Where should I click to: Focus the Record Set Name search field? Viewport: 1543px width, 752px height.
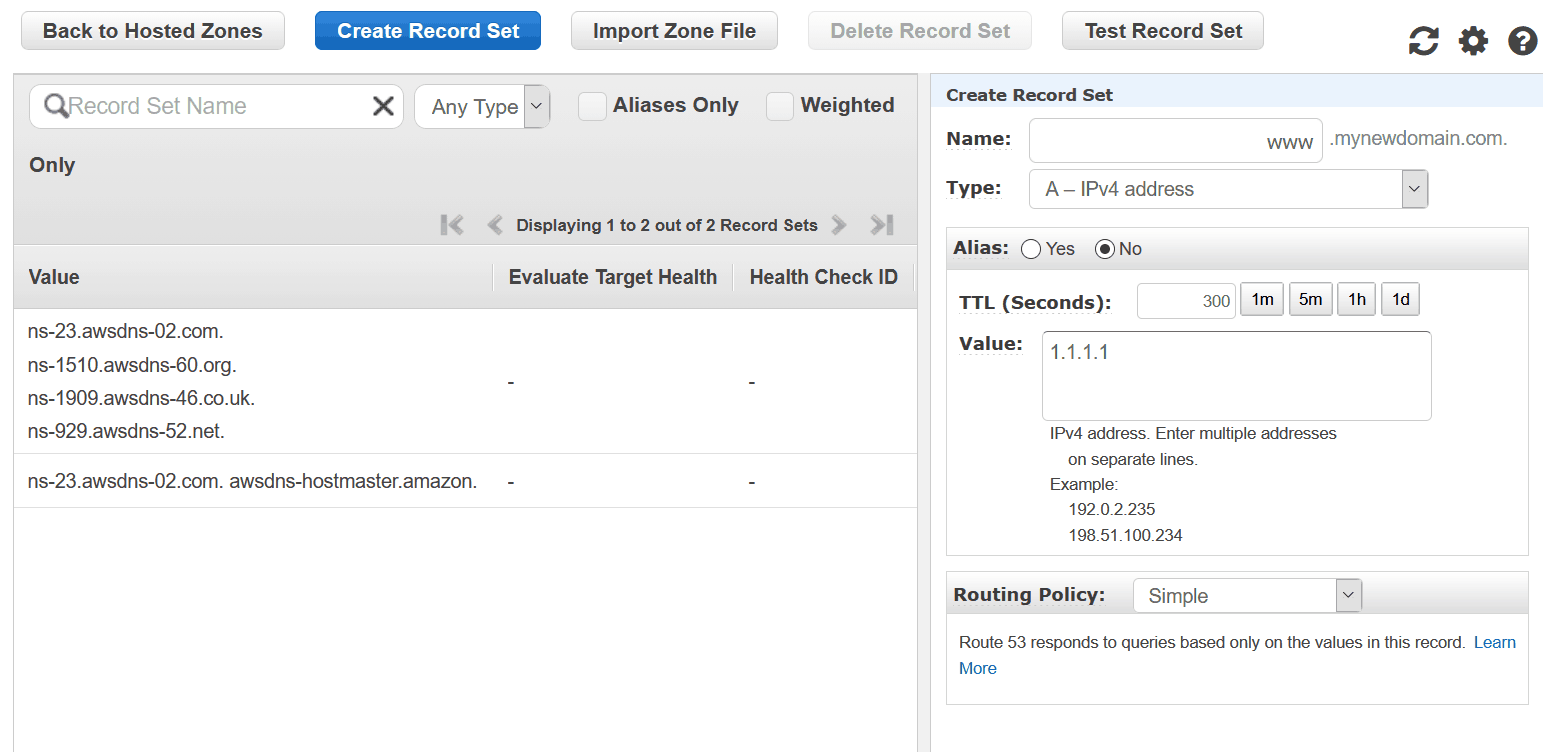(216, 106)
